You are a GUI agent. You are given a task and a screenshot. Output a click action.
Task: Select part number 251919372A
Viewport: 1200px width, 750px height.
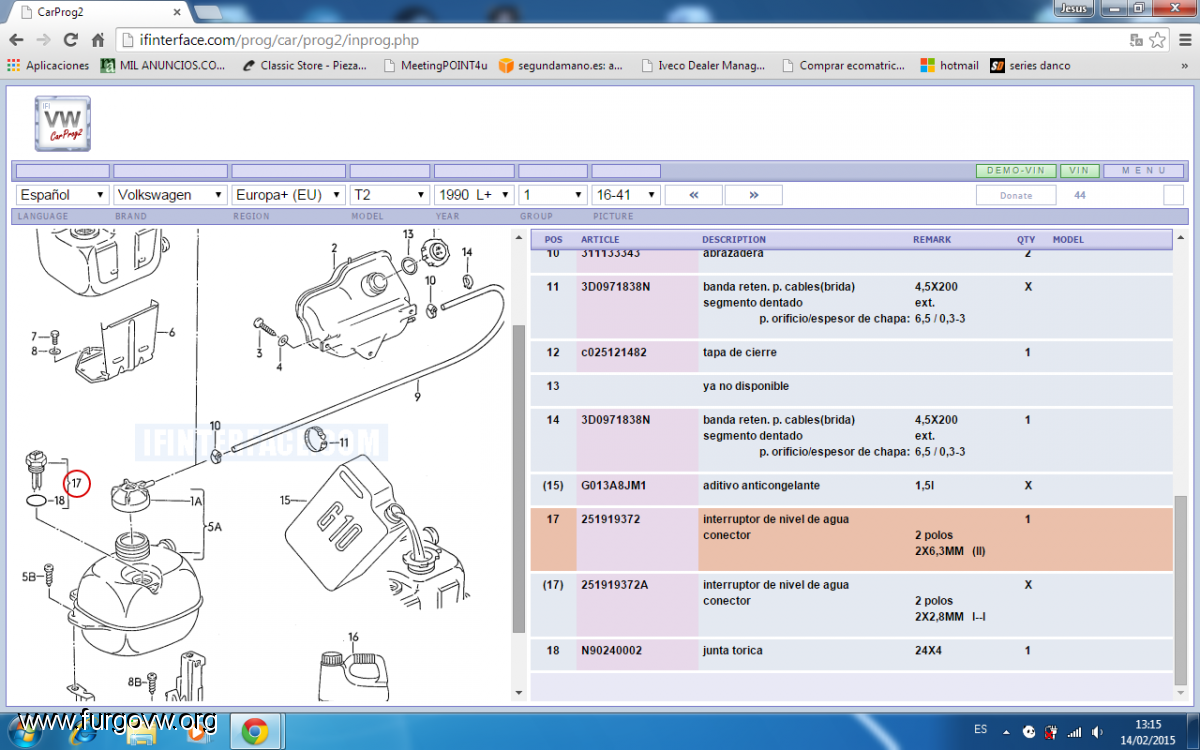click(615, 585)
